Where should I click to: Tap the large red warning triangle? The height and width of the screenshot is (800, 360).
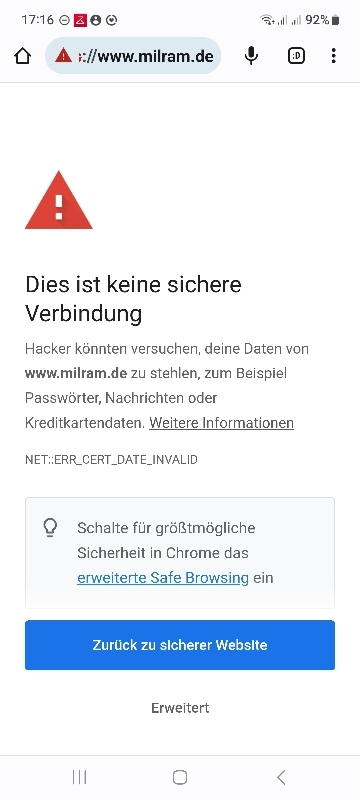point(59,201)
